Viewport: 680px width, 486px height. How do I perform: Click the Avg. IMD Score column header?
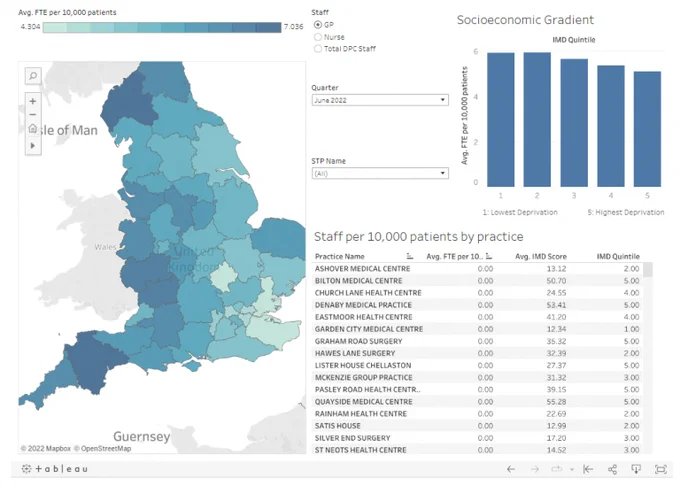click(541, 256)
